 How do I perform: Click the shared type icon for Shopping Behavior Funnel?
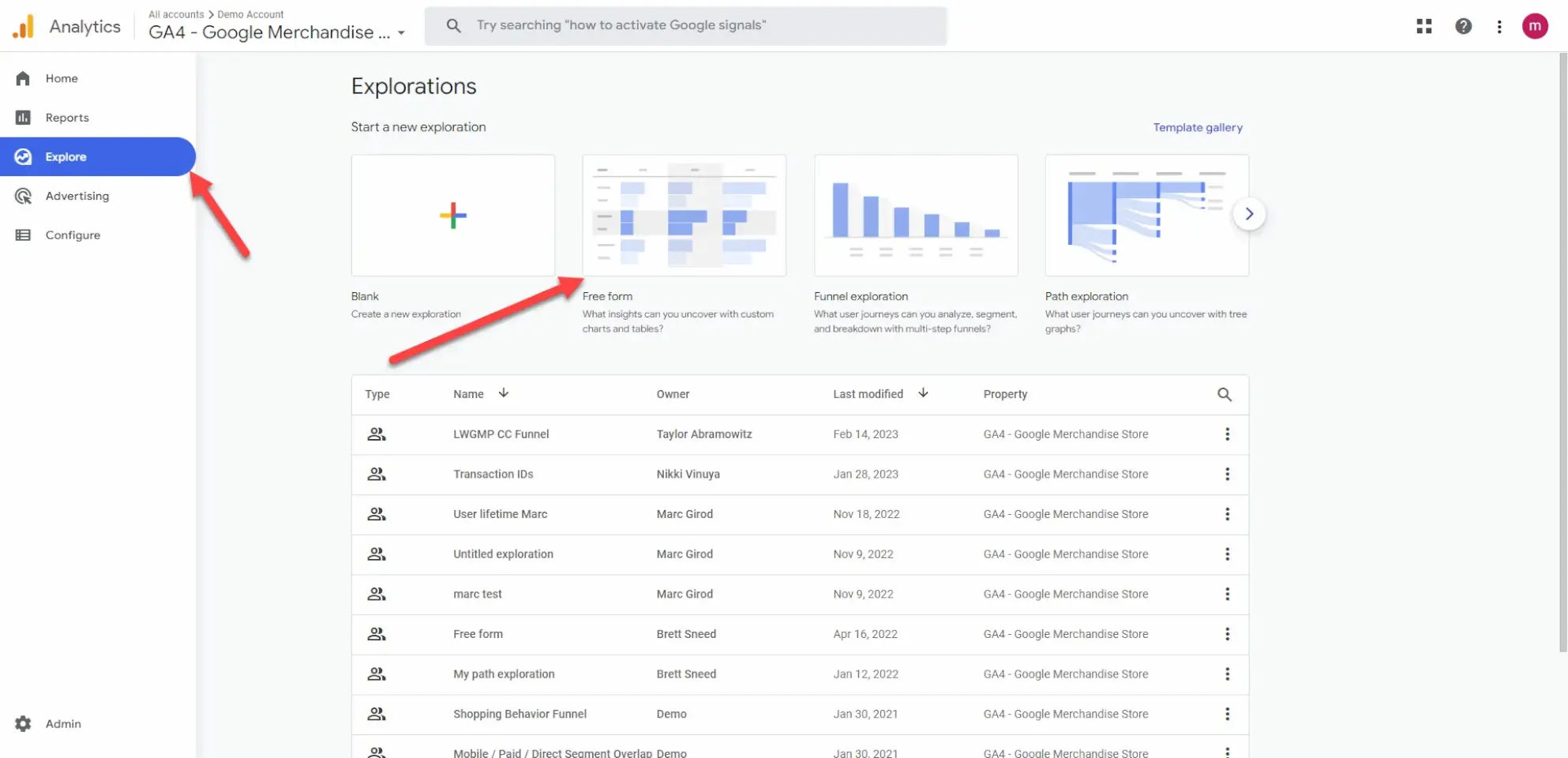pos(377,714)
